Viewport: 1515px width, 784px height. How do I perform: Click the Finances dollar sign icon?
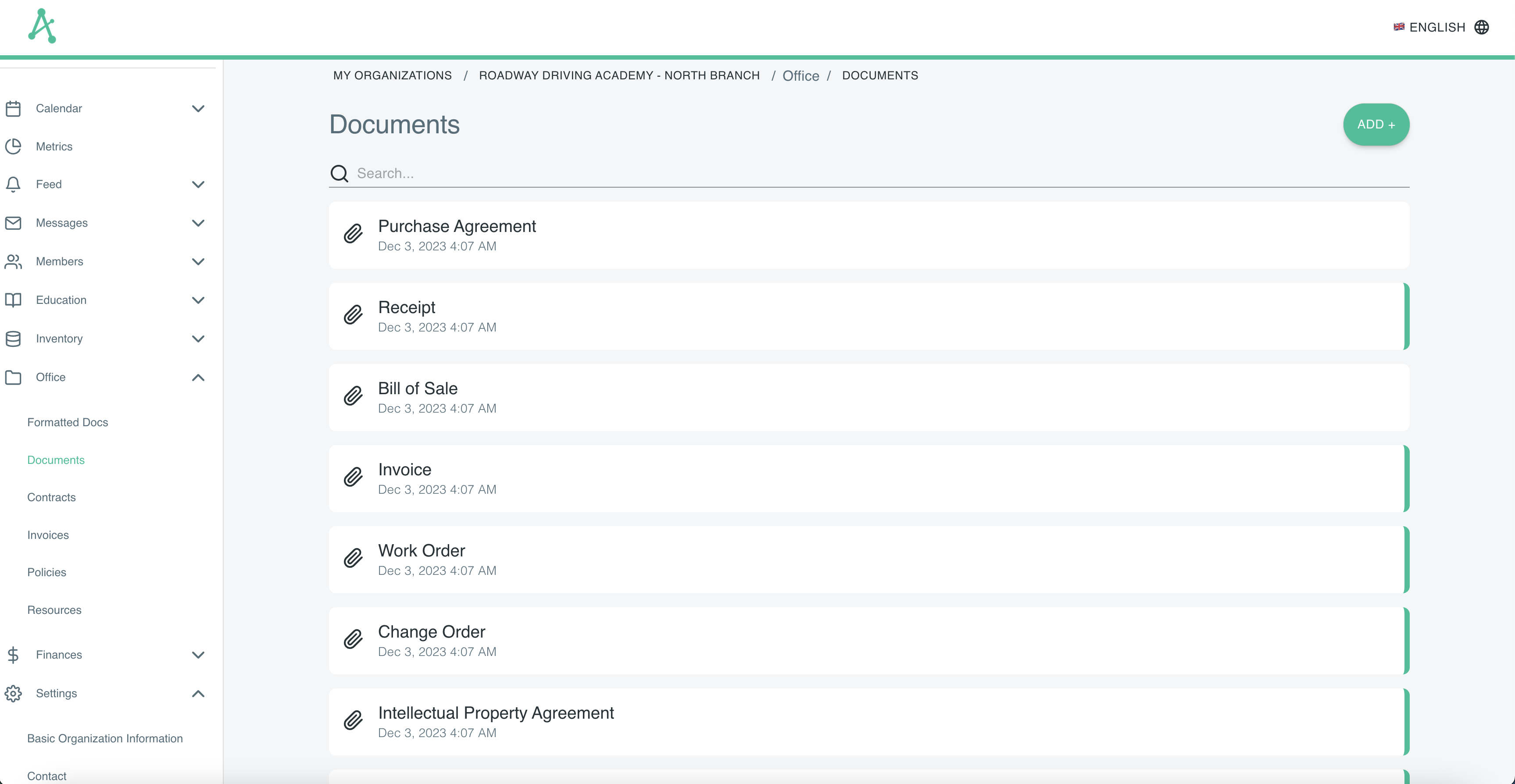13,655
